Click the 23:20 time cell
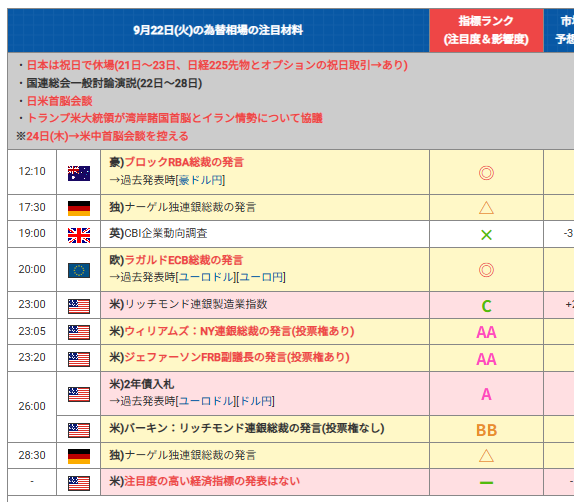 32,357
